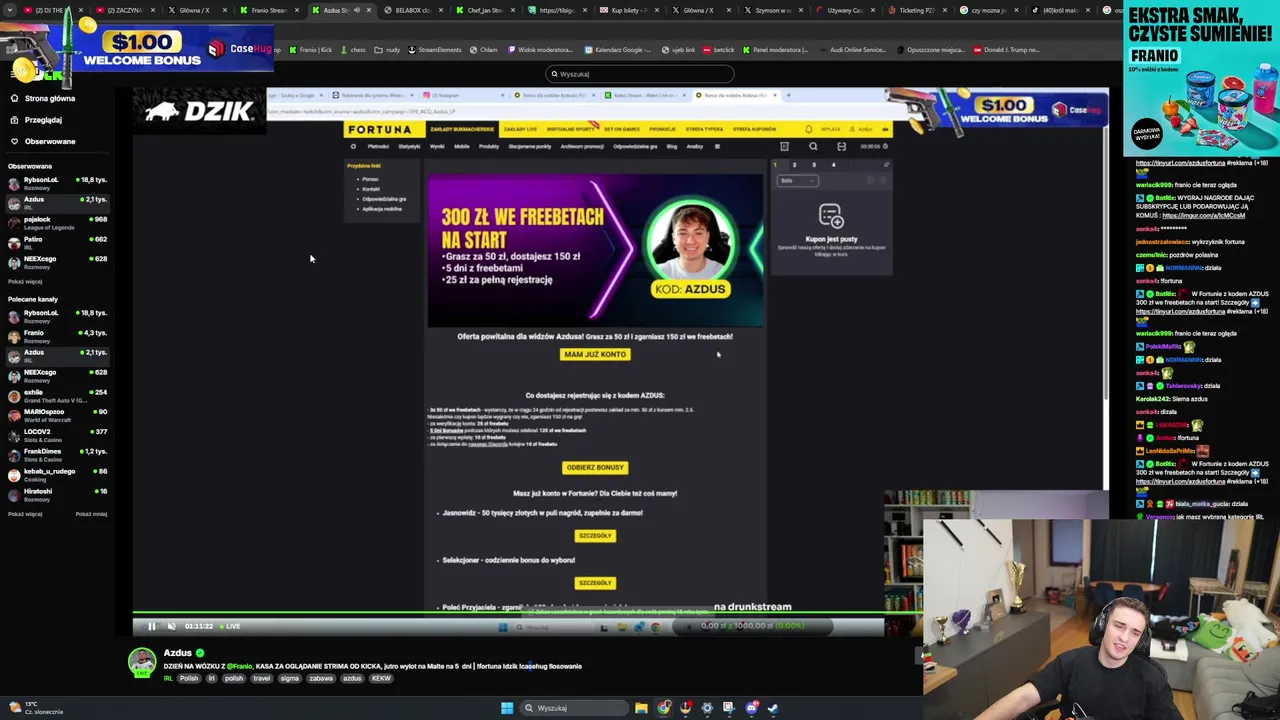Switch to the Franio Stream browser tab

pyautogui.click(x=268, y=10)
